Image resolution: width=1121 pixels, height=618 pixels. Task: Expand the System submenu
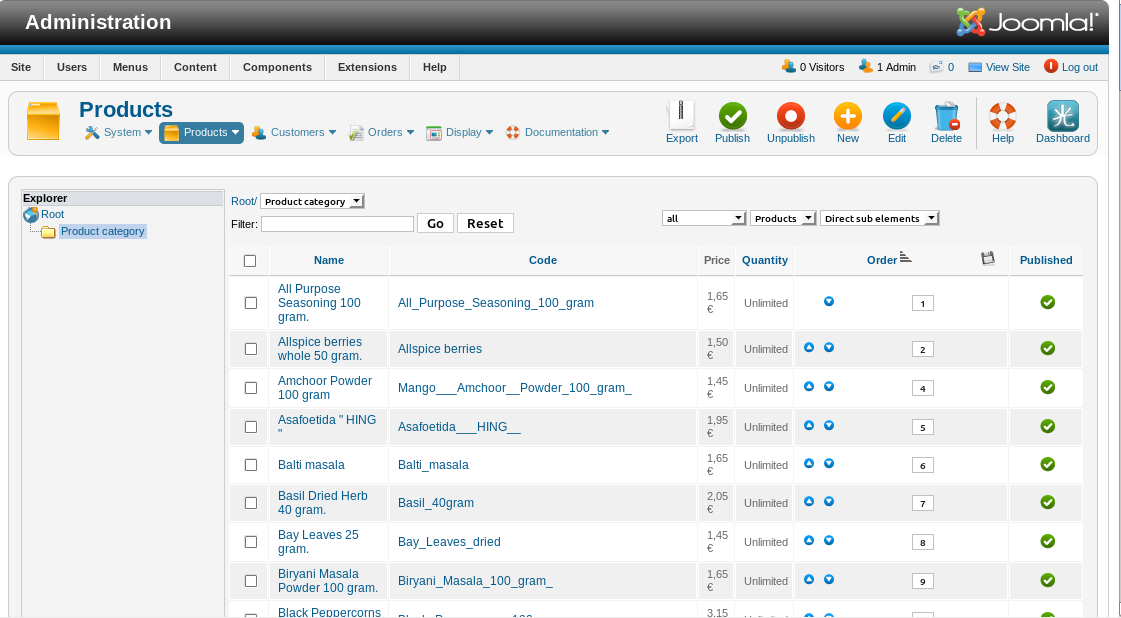[119, 132]
